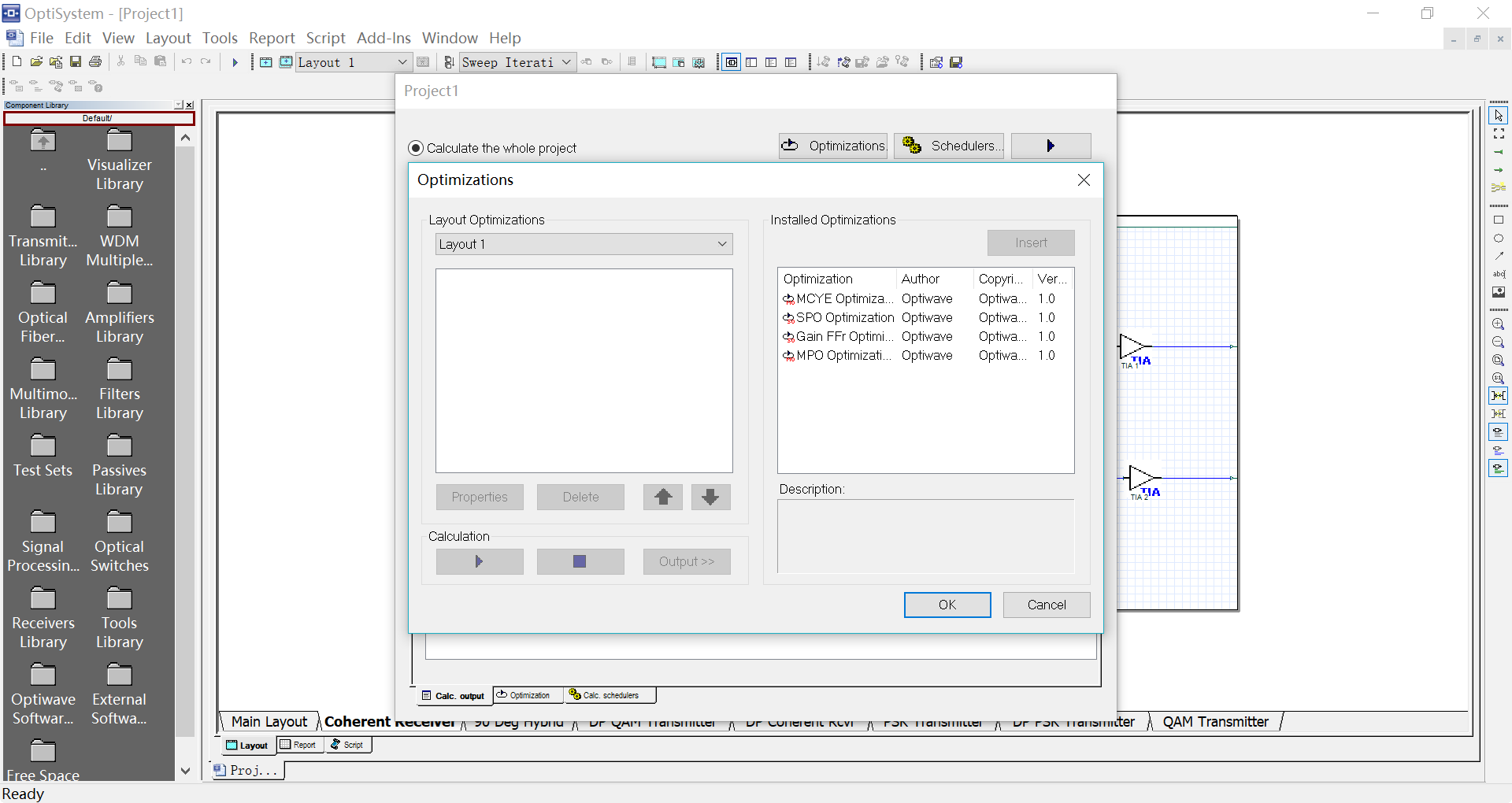
Task: Select the Rectangle drawing tool
Action: point(1499,220)
